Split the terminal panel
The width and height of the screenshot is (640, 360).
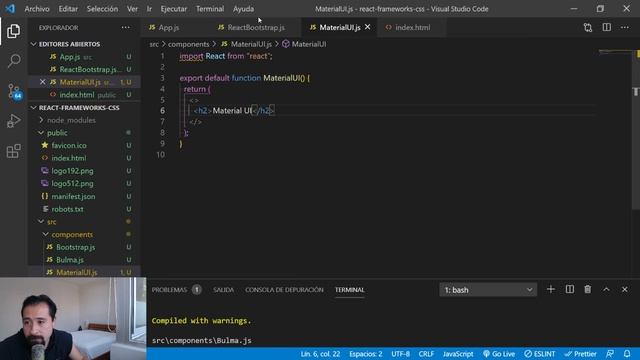(x=569, y=289)
